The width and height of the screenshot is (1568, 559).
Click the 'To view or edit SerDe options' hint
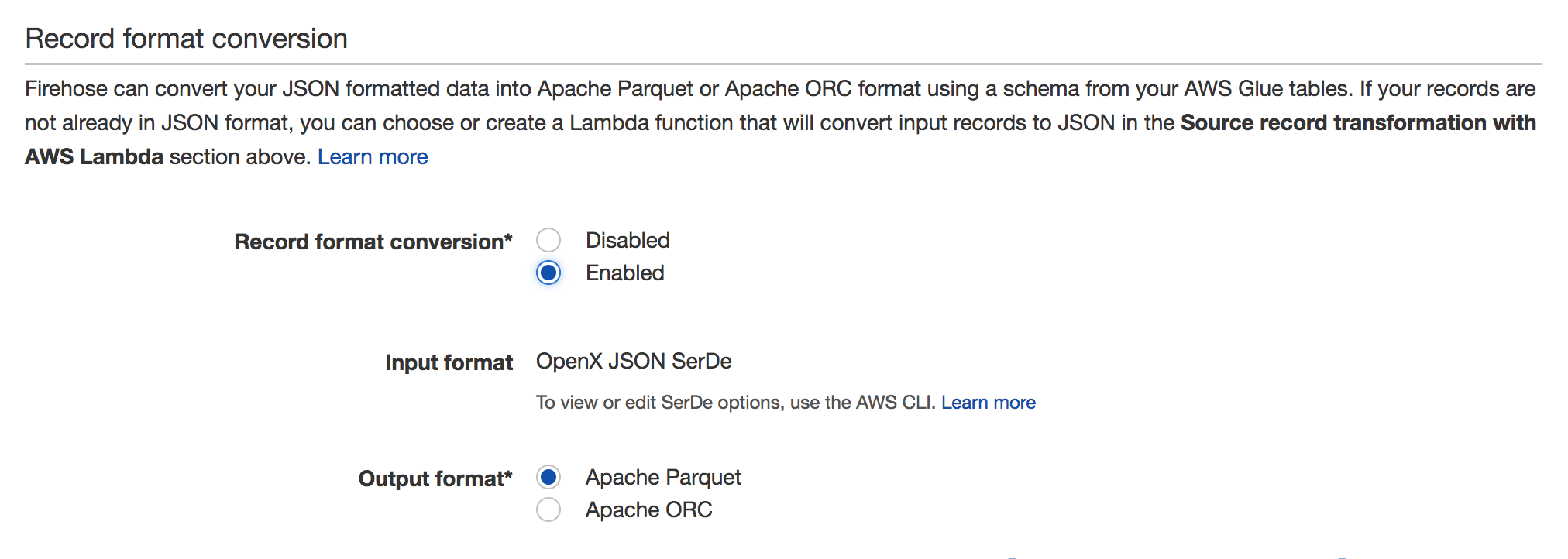tap(735, 403)
